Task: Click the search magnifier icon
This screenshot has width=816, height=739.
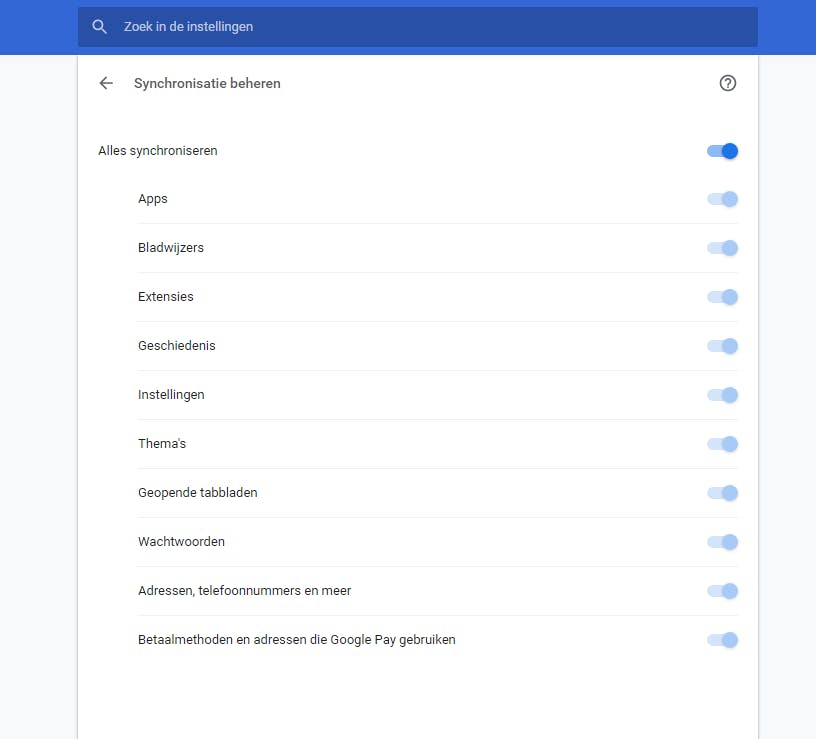Action: point(99,27)
